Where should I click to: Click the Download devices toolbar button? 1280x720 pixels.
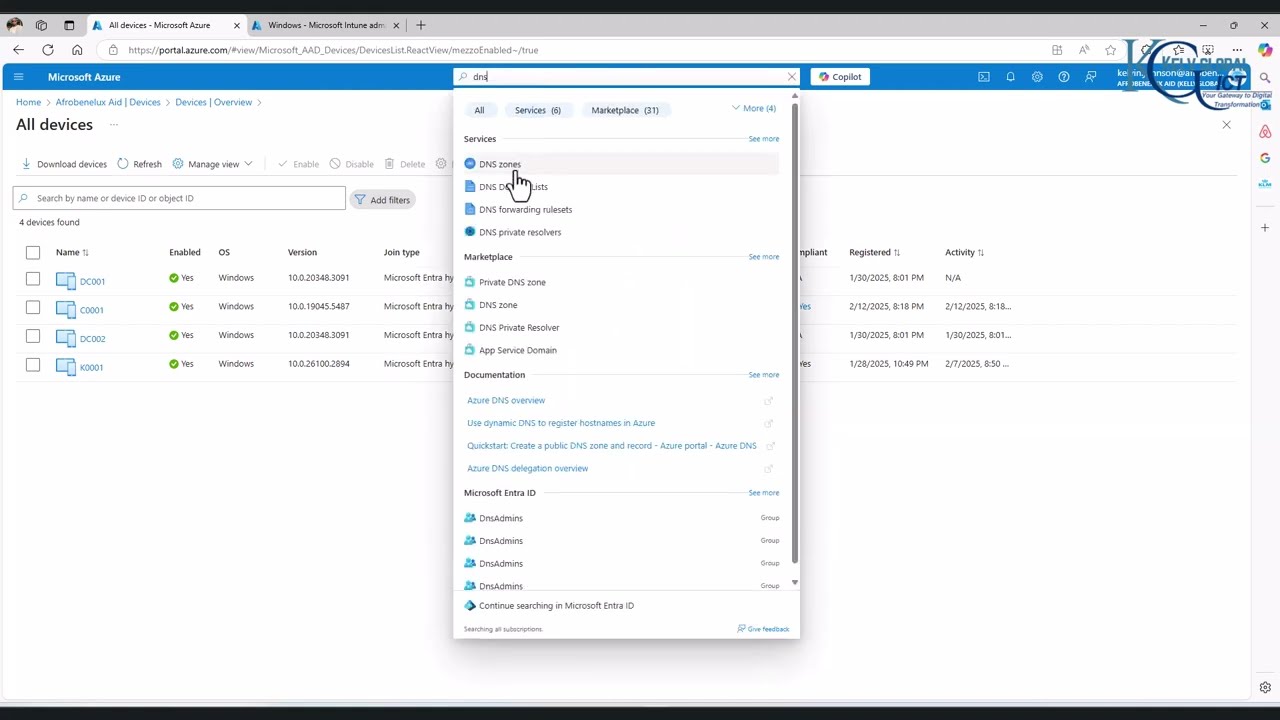[64, 164]
